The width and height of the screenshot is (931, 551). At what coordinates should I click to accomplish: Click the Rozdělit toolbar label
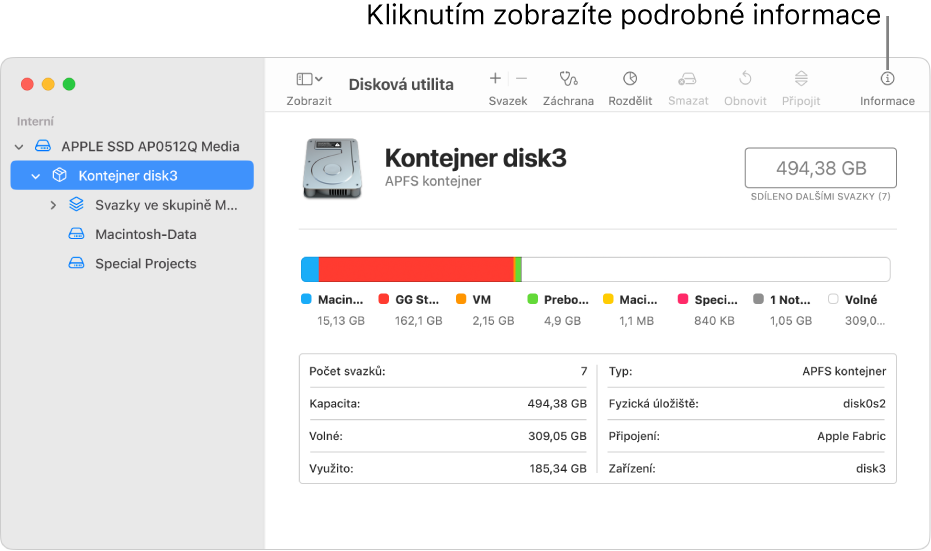(x=630, y=101)
